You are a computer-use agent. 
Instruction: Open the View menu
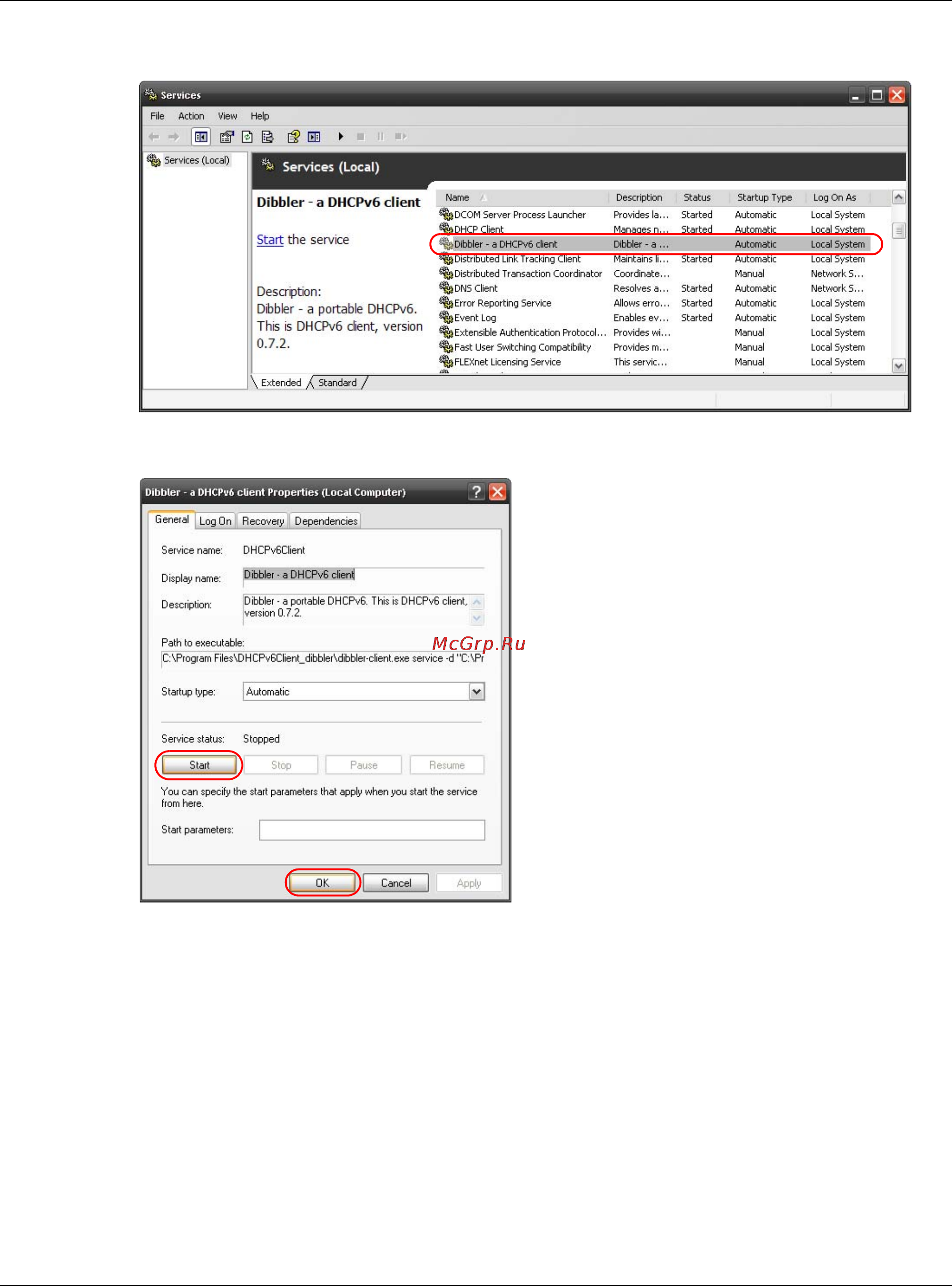[x=227, y=116]
